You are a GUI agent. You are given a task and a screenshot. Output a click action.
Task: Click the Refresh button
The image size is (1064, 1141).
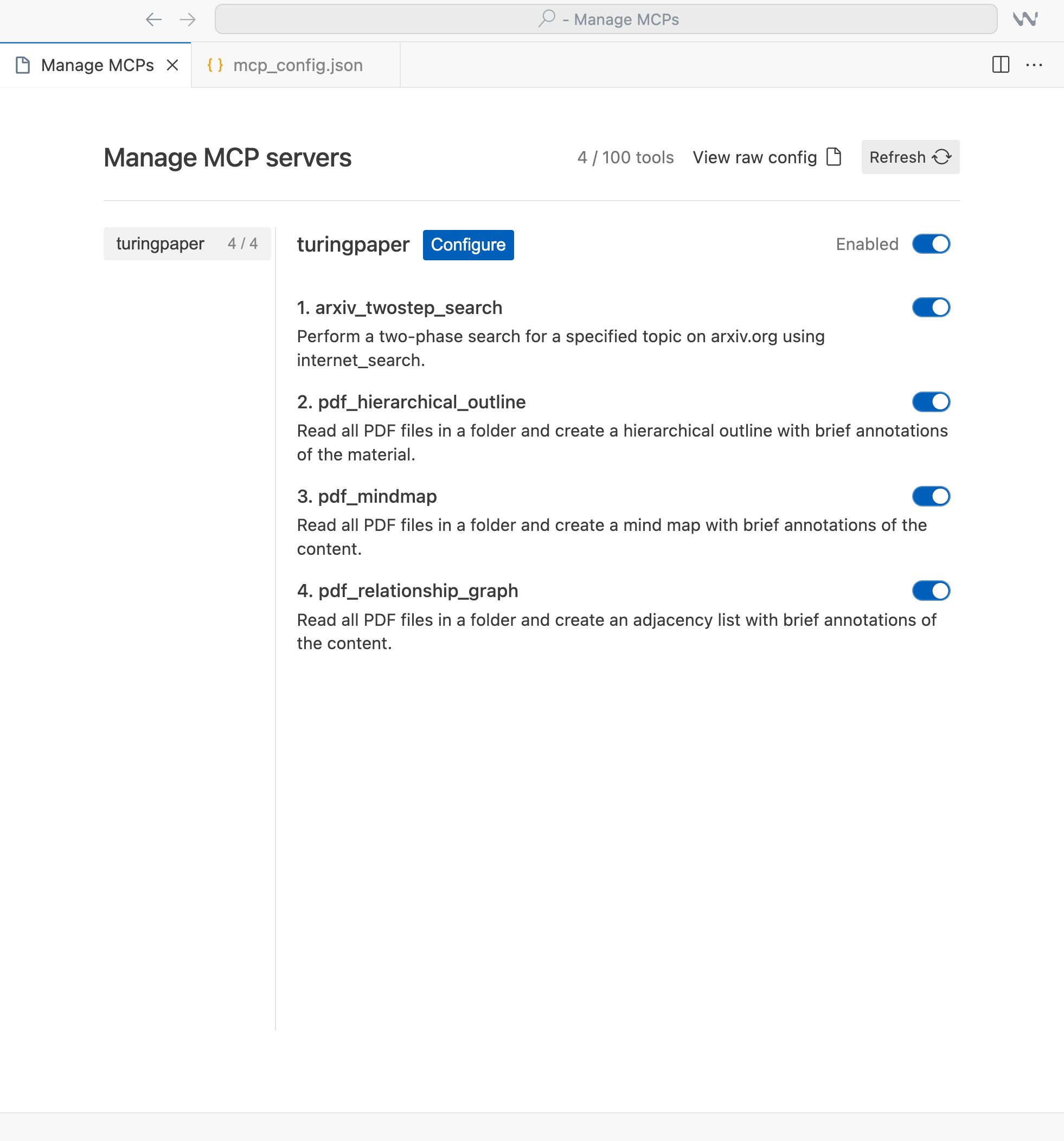(x=909, y=157)
